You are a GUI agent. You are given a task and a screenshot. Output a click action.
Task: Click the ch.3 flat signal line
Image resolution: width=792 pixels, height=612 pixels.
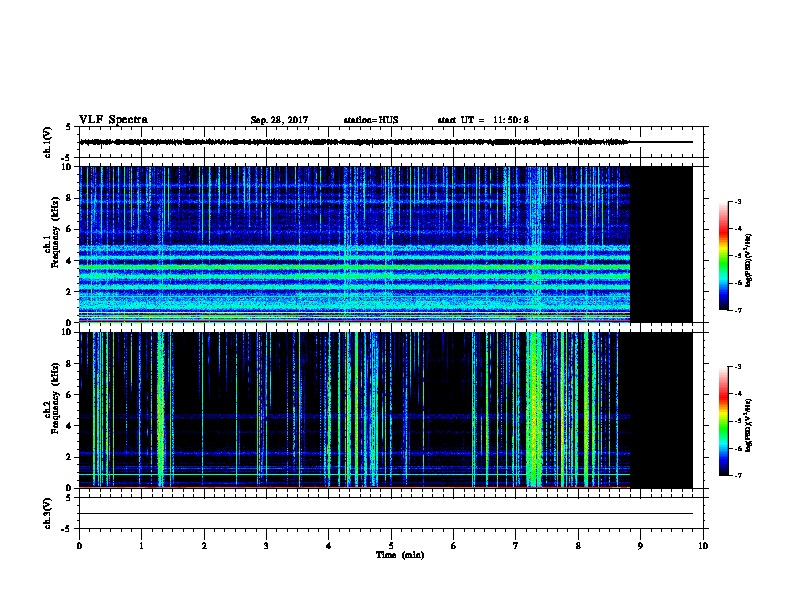pos(386,514)
